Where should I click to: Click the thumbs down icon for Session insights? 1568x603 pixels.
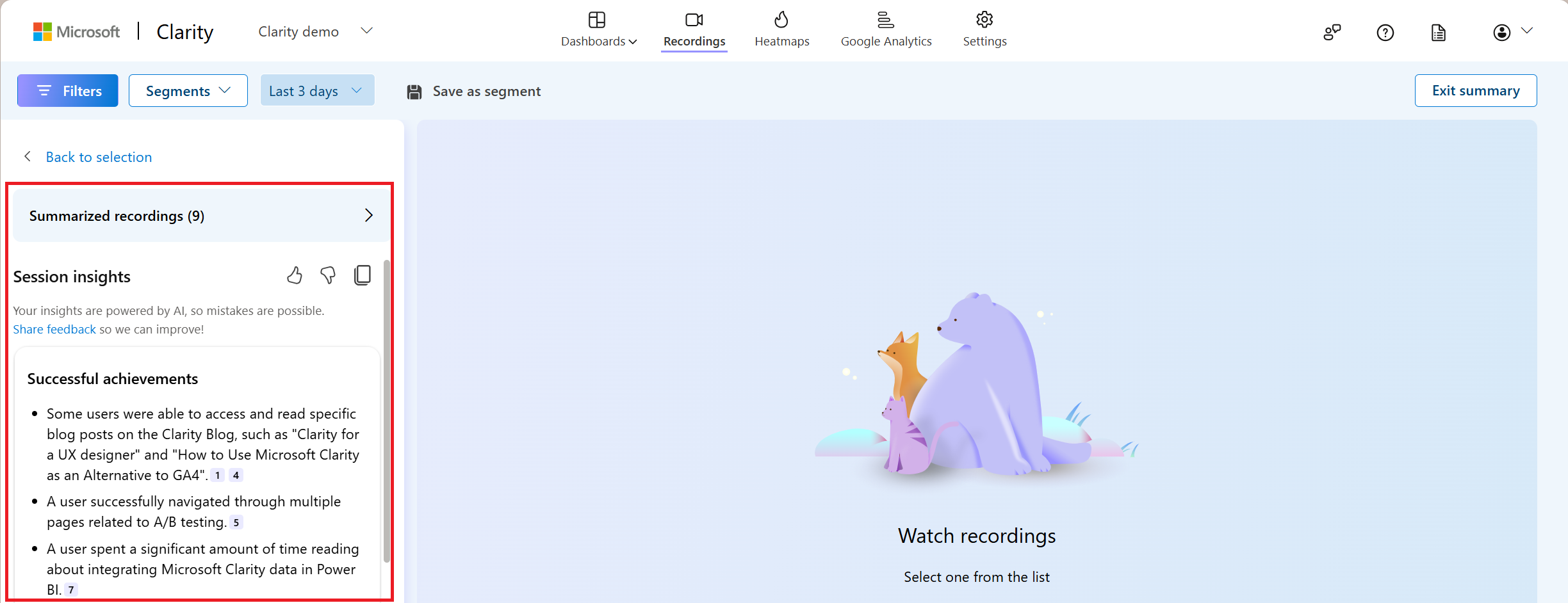pyautogui.click(x=328, y=275)
